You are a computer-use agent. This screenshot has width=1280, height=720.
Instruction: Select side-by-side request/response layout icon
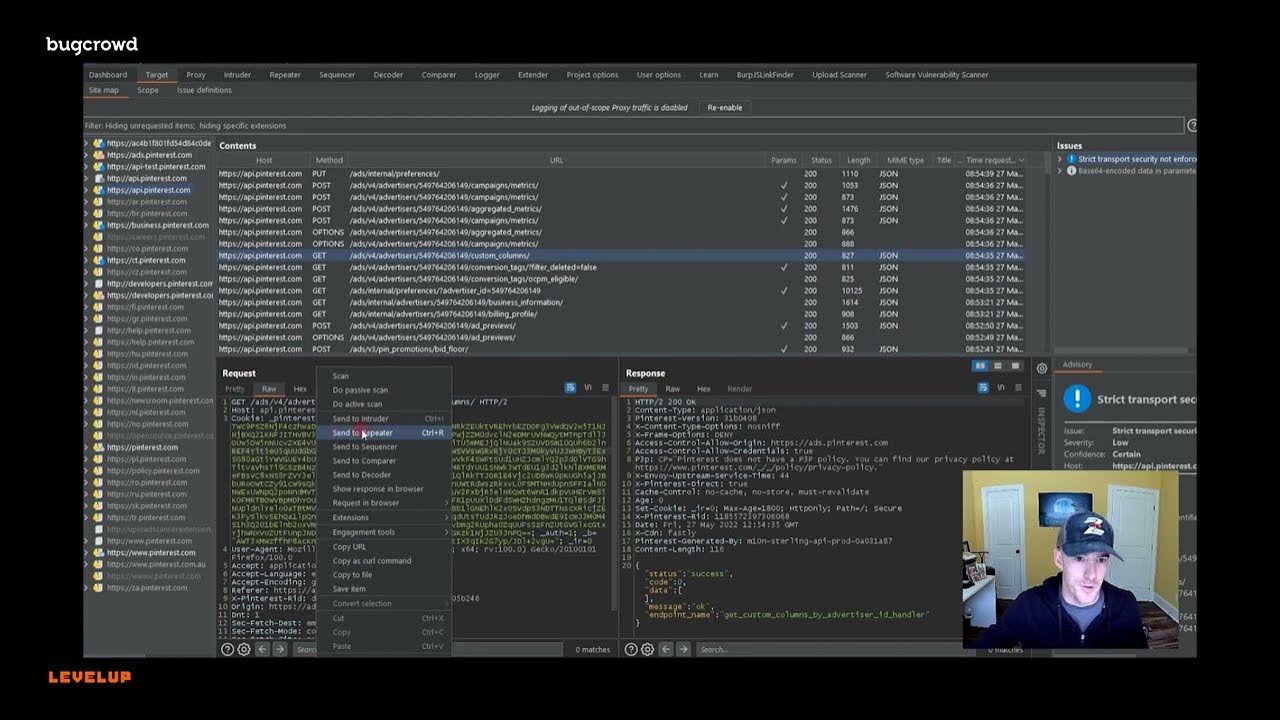pos(981,367)
